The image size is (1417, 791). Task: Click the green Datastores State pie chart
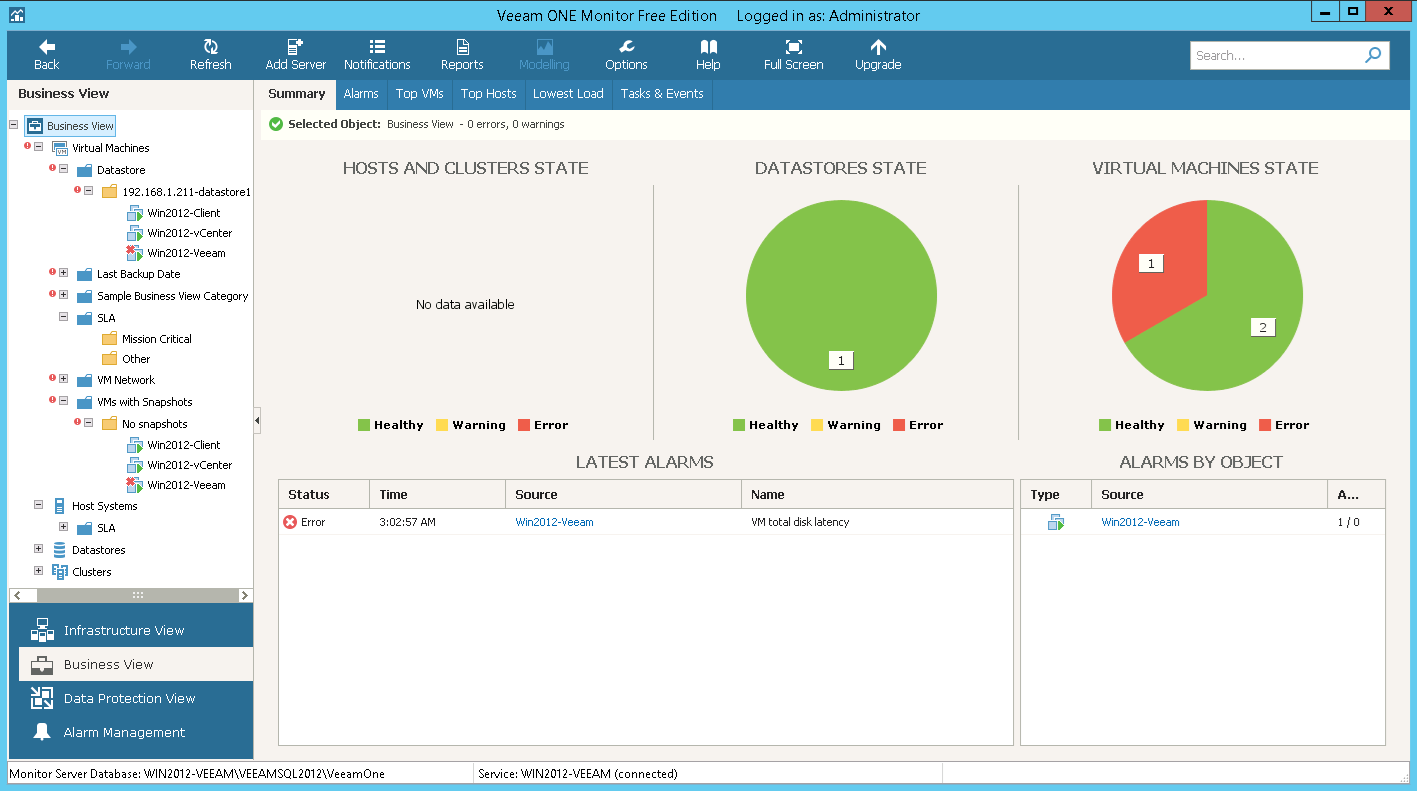click(x=841, y=295)
